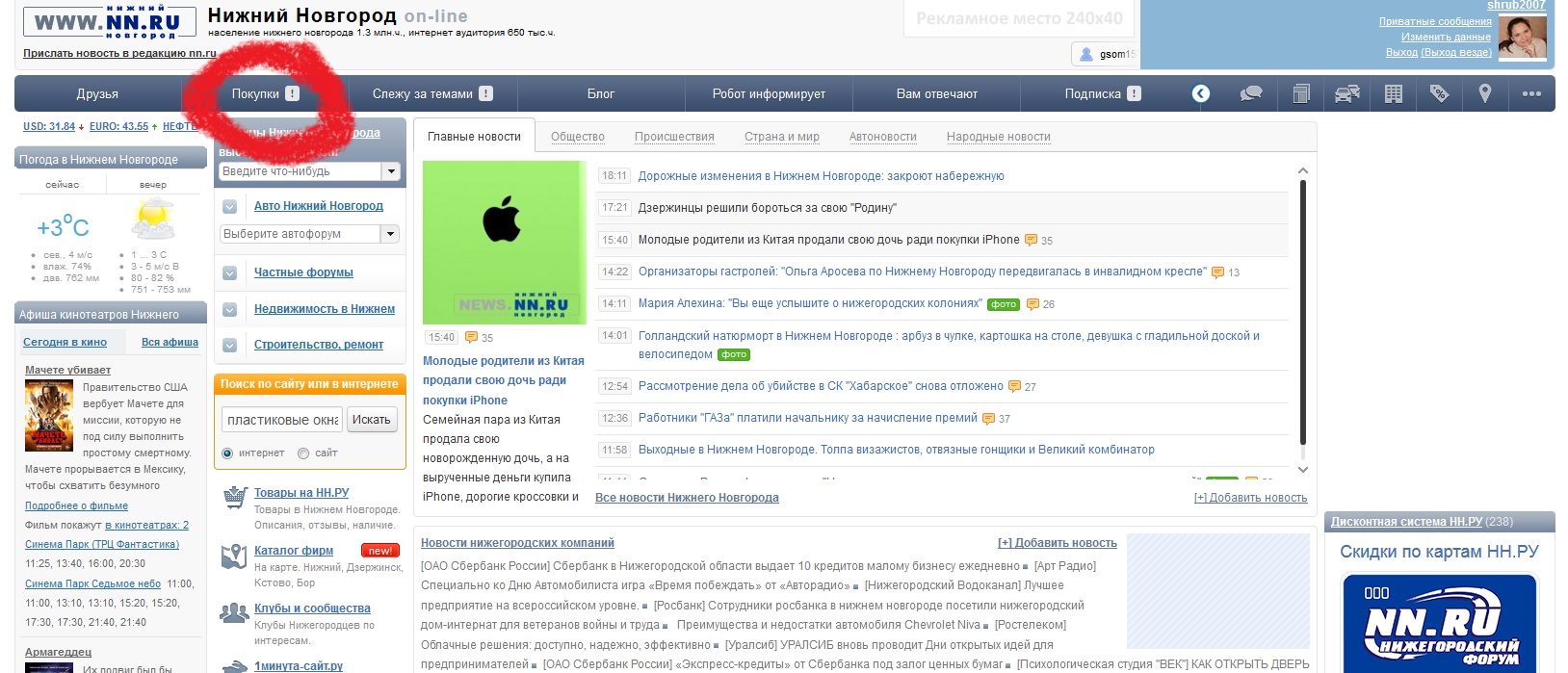Click the Прислать новость в редакцию nn.ru link
1568x673 pixels.
(x=119, y=54)
